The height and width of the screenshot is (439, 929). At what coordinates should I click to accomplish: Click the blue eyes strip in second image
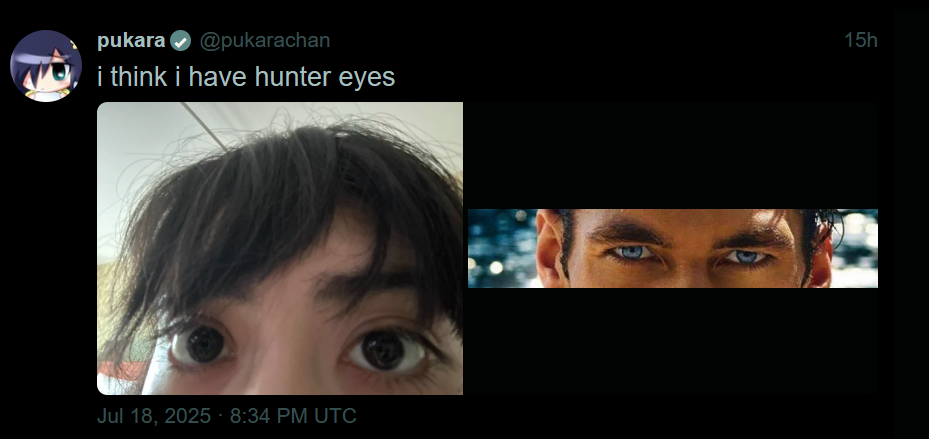click(x=672, y=248)
